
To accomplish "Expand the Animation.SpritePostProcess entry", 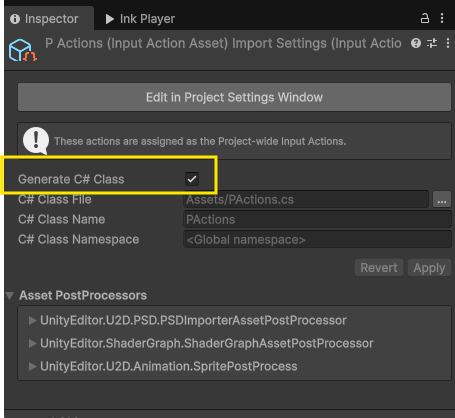I will [x=32, y=366].
